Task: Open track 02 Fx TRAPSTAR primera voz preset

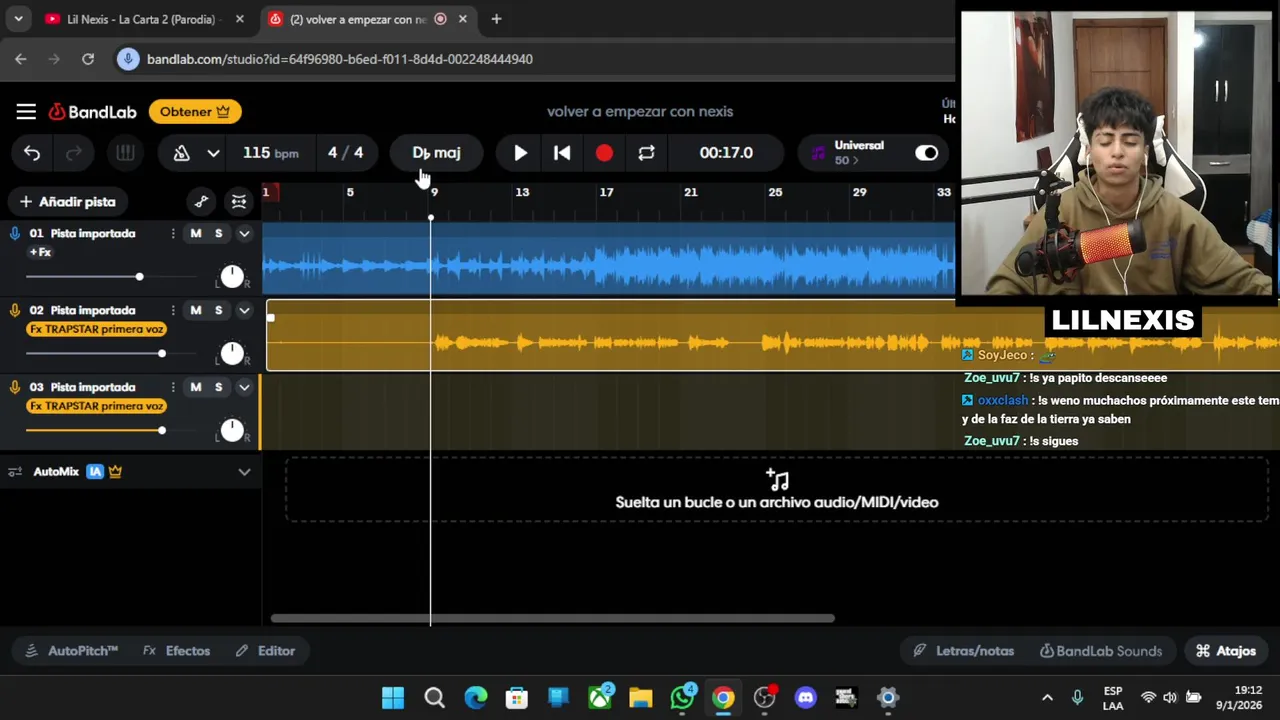Action: tap(97, 330)
